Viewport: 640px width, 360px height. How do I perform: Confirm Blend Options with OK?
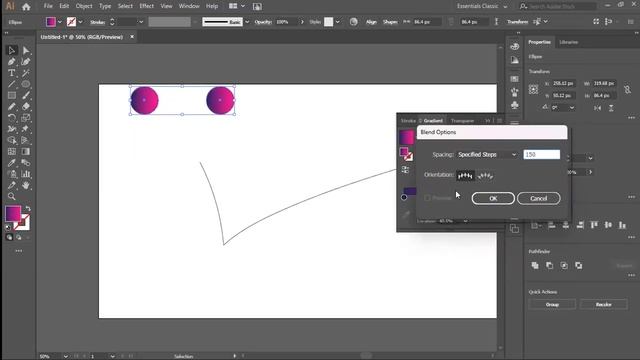click(493, 198)
